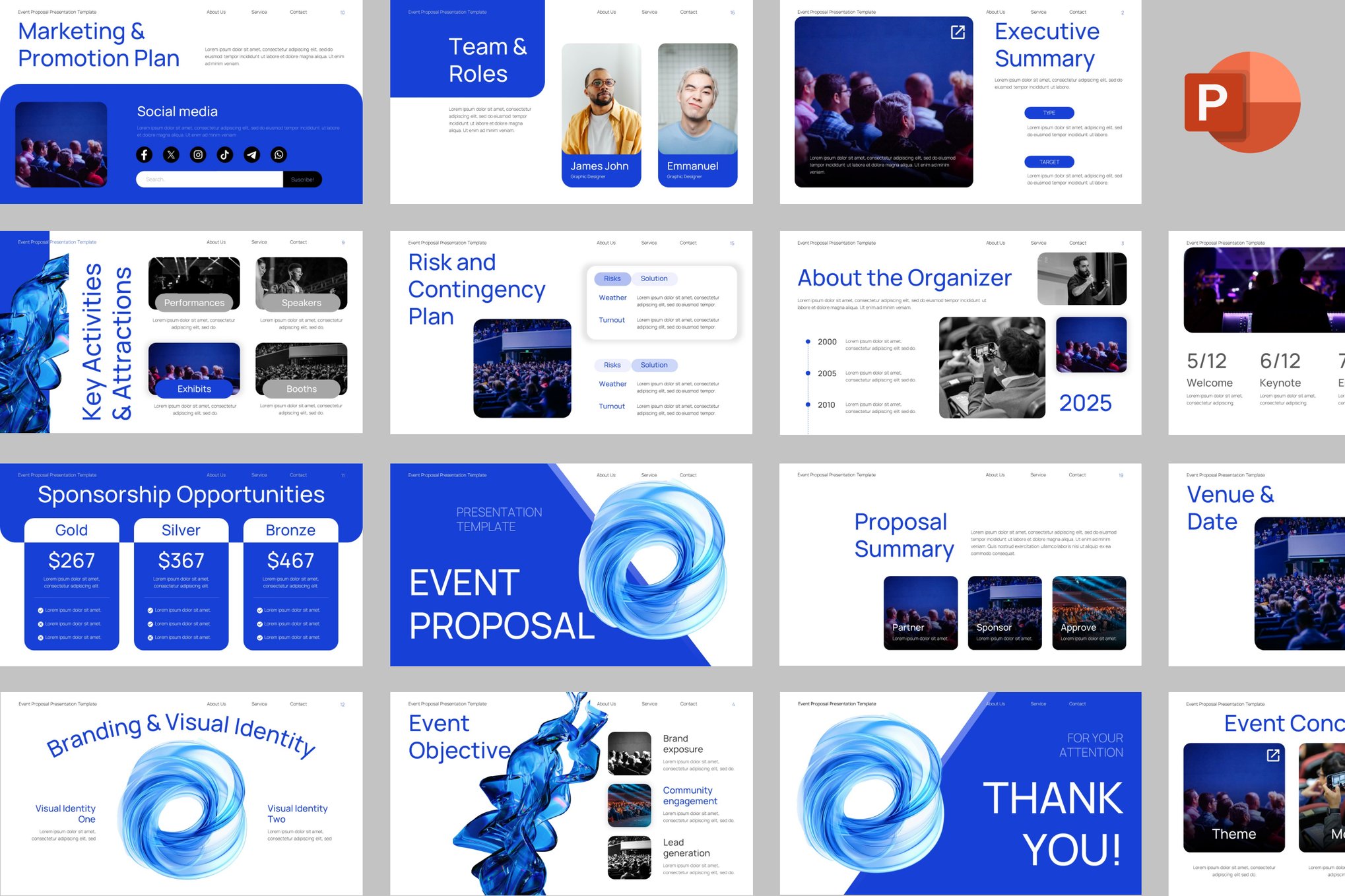Click Contact on Sponsorship Opportunities slide
1345x896 pixels.
pyautogui.click(x=298, y=475)
